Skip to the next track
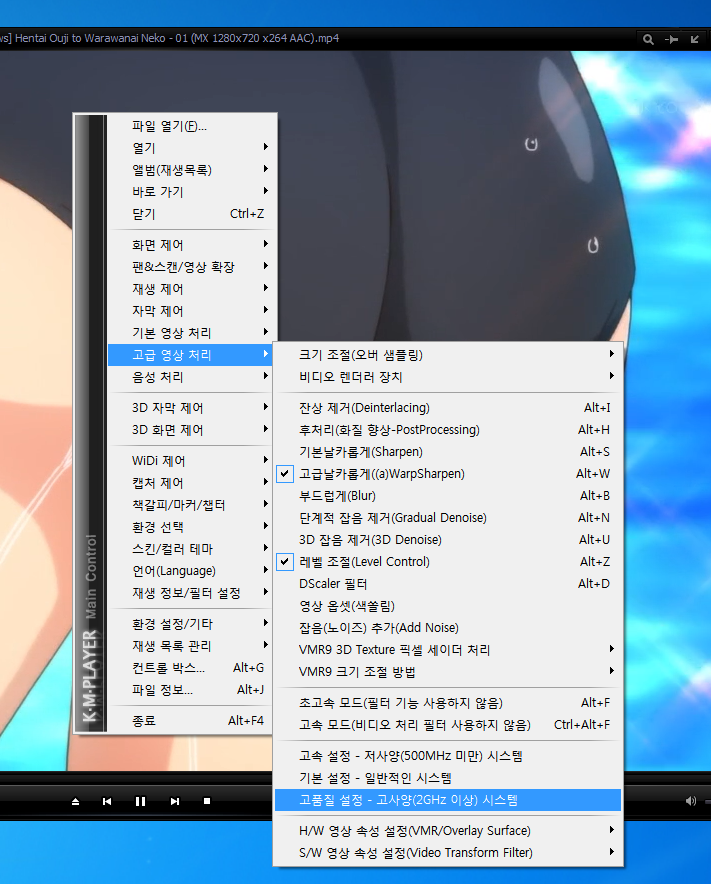The height and width of the screenshot is (884, 711). [174, 801]
